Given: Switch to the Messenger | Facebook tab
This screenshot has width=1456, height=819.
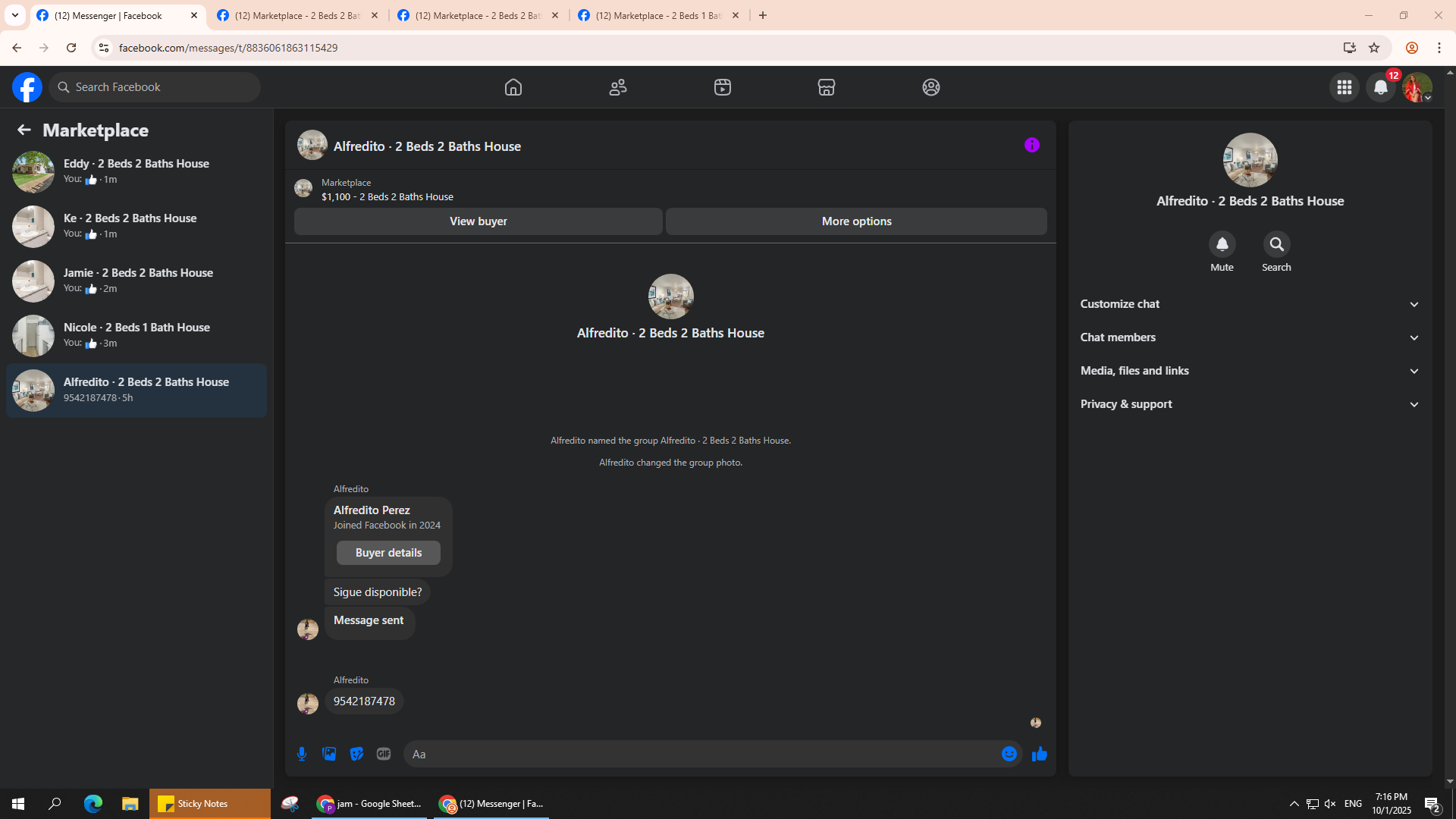Looking at the screenshot, I should point(118,15).
